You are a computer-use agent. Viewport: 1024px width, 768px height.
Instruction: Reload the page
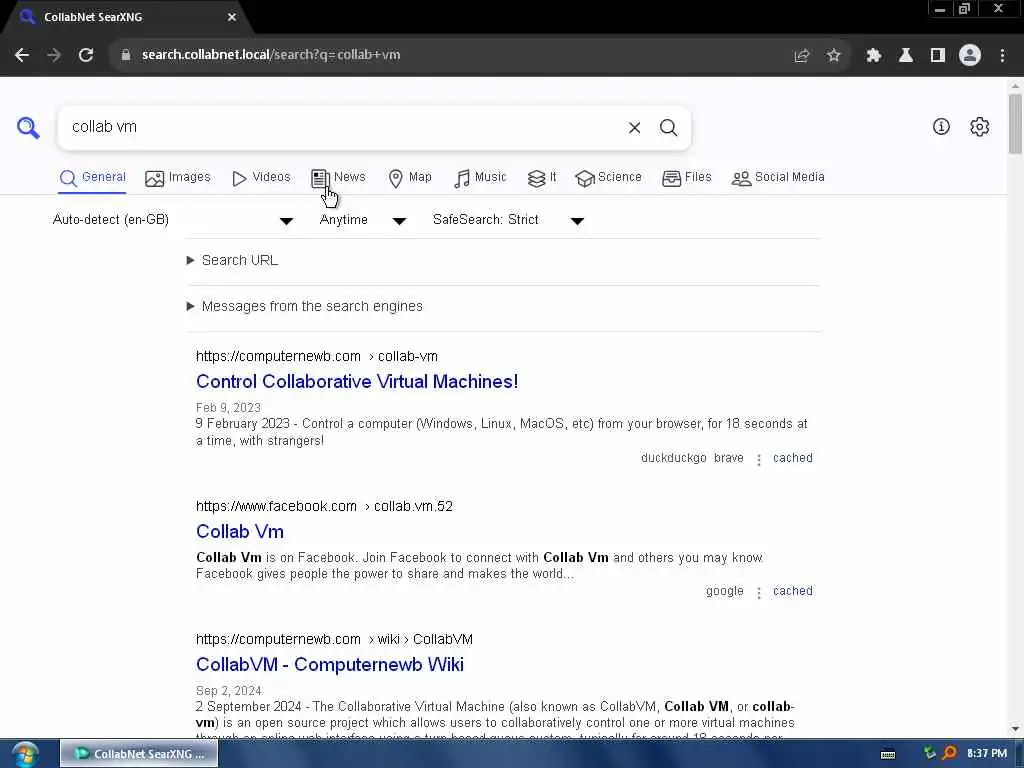click(86, 55)
